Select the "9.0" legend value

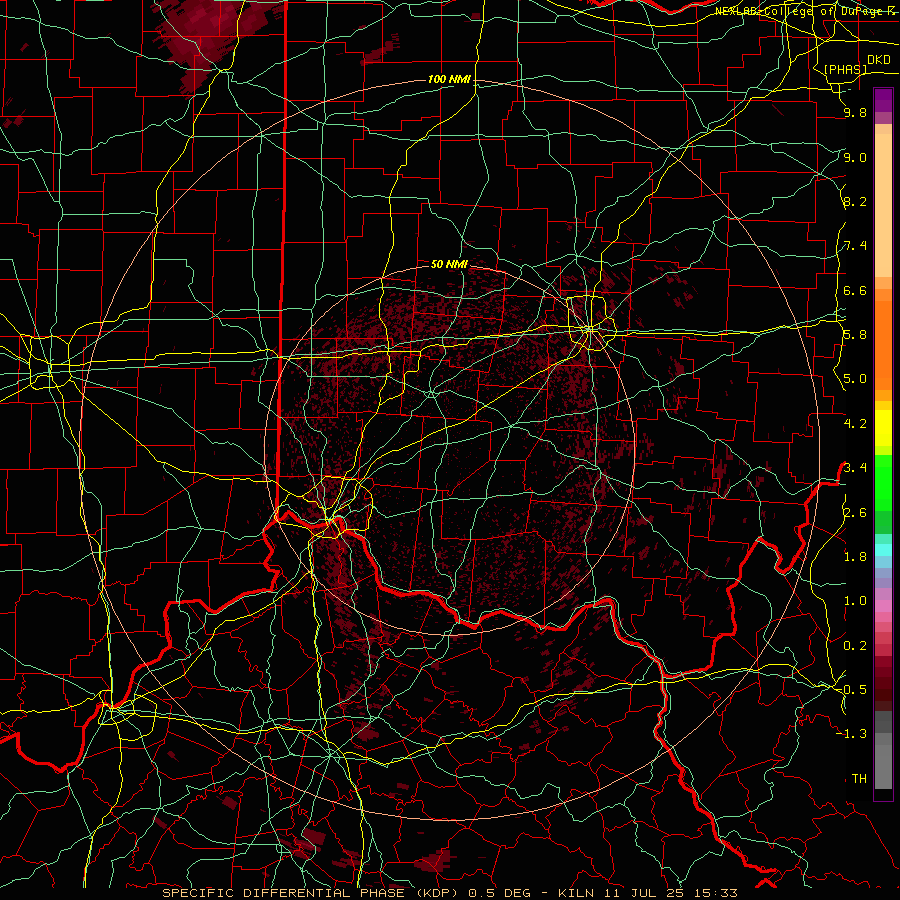855,157
